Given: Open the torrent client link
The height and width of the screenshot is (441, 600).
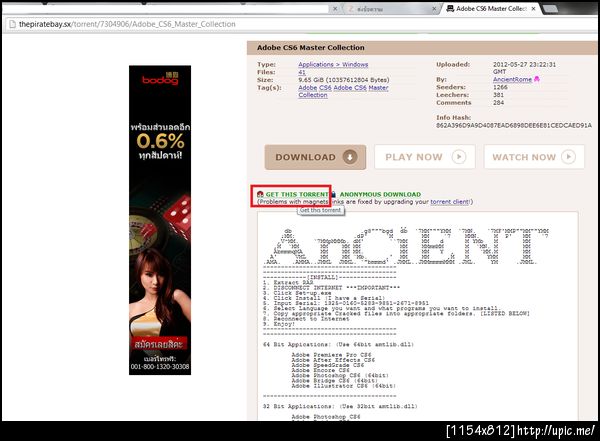Looking at the screenshot, I should tap(450, 202).
